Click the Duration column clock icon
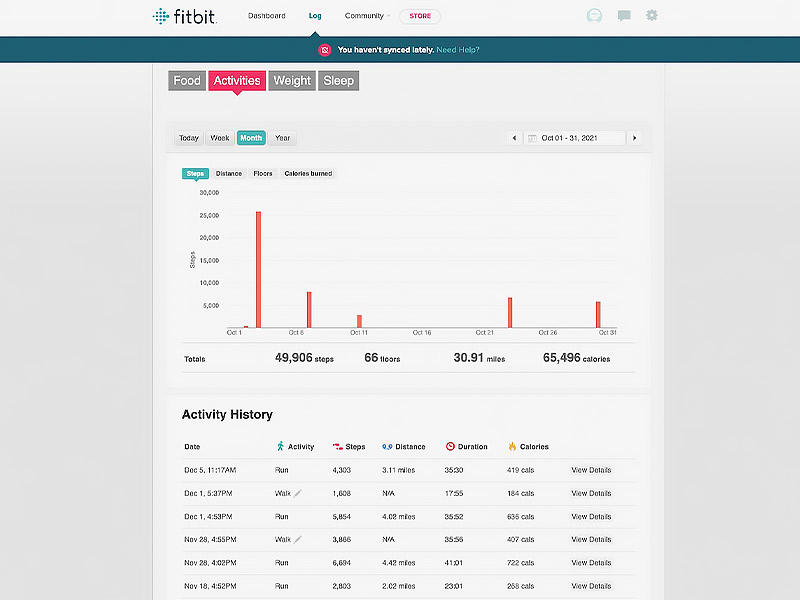The image size is (800, 600). click(x=450, y=446)
